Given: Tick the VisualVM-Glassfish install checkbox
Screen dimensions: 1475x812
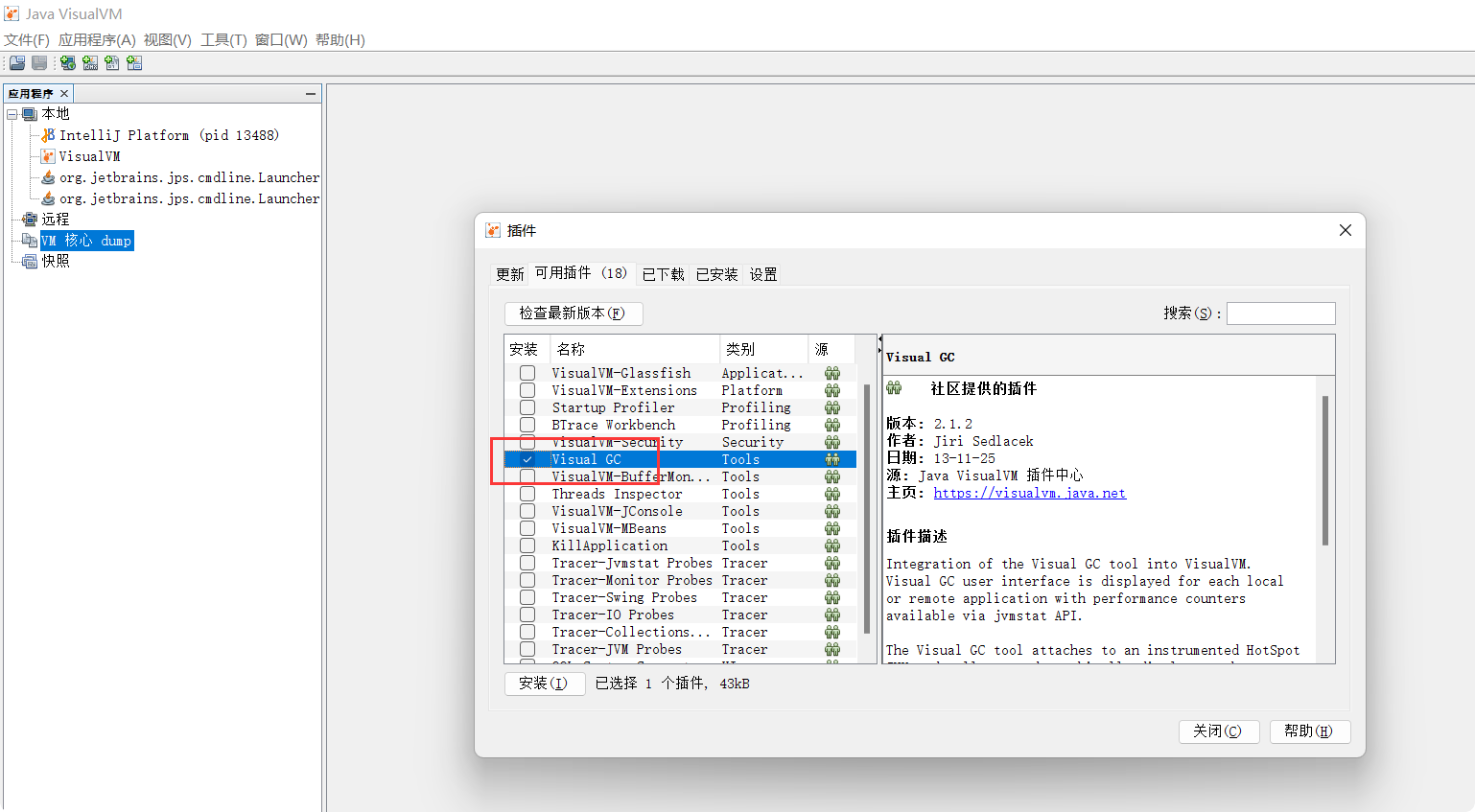Looking at the screenshot, I should (527, 373).
